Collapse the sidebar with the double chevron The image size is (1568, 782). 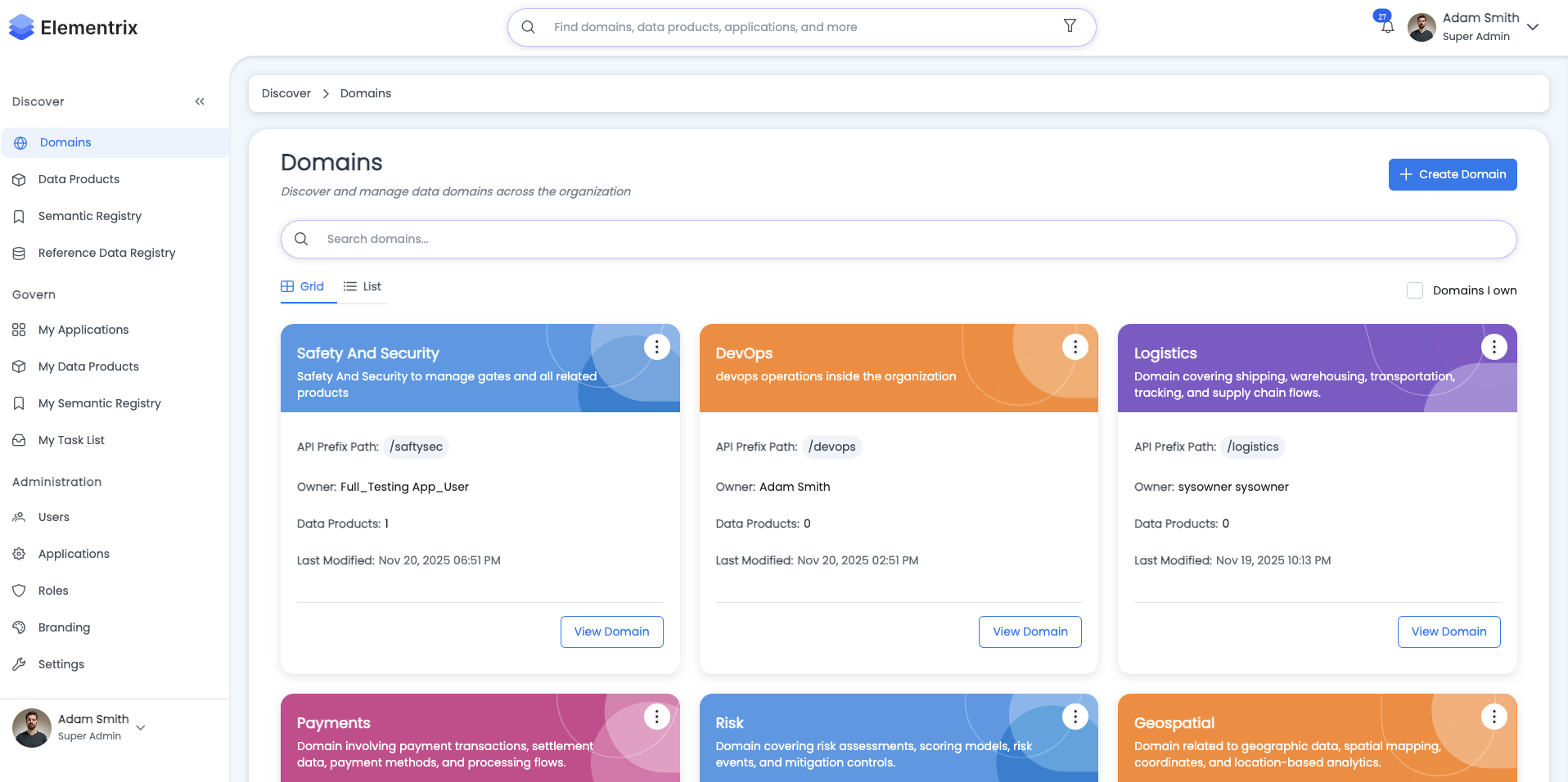200,101
